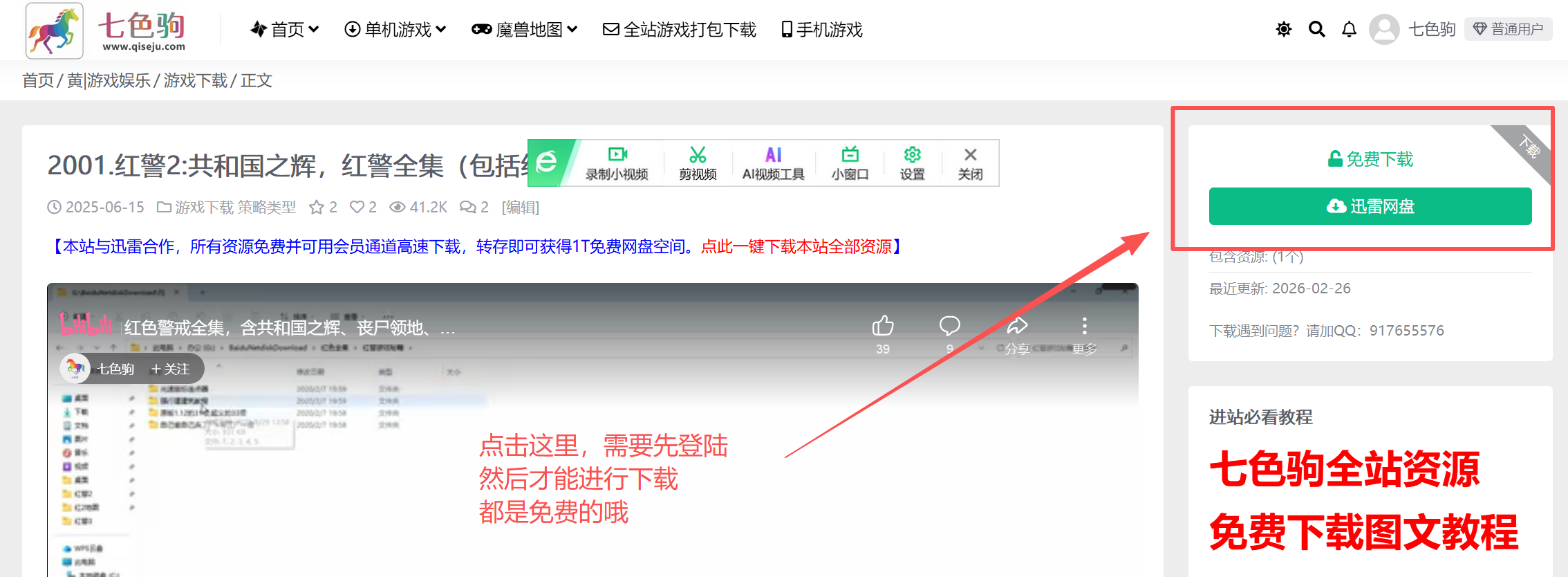Open the notifications bell

(x=1349, y=29)
